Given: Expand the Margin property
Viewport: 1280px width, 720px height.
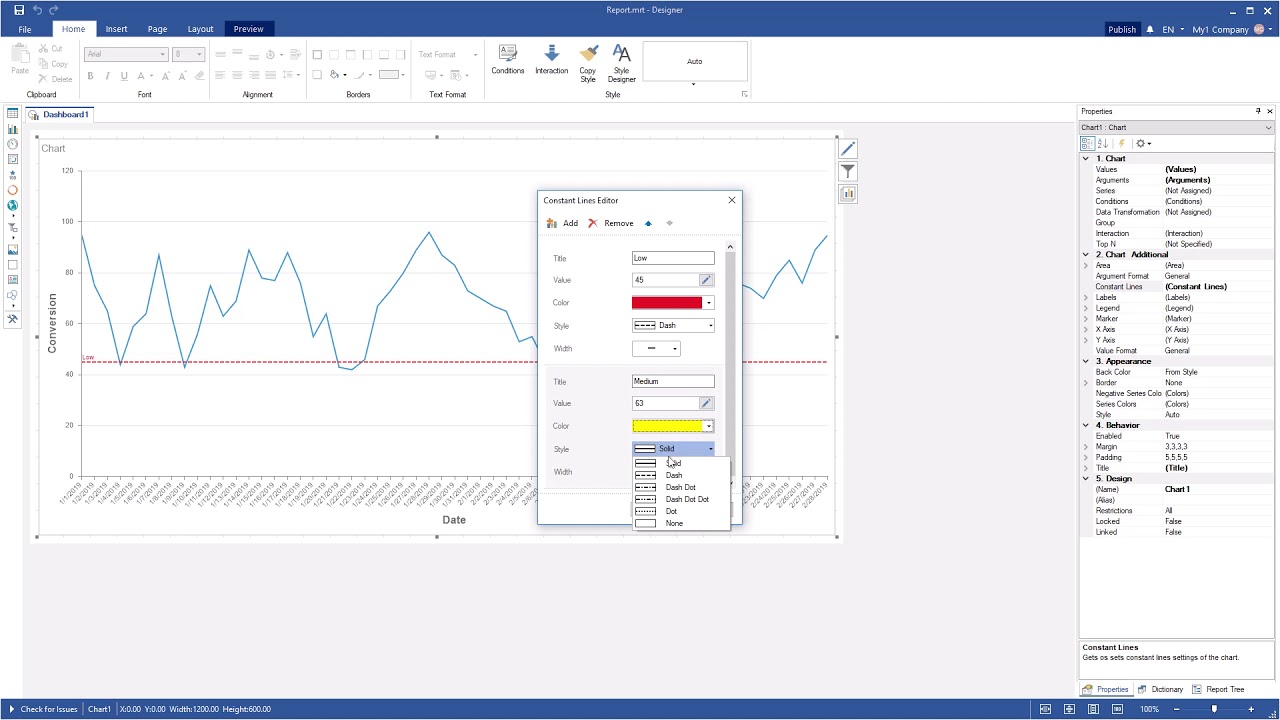Looking at the screenshot, I should coord(1086,447).
